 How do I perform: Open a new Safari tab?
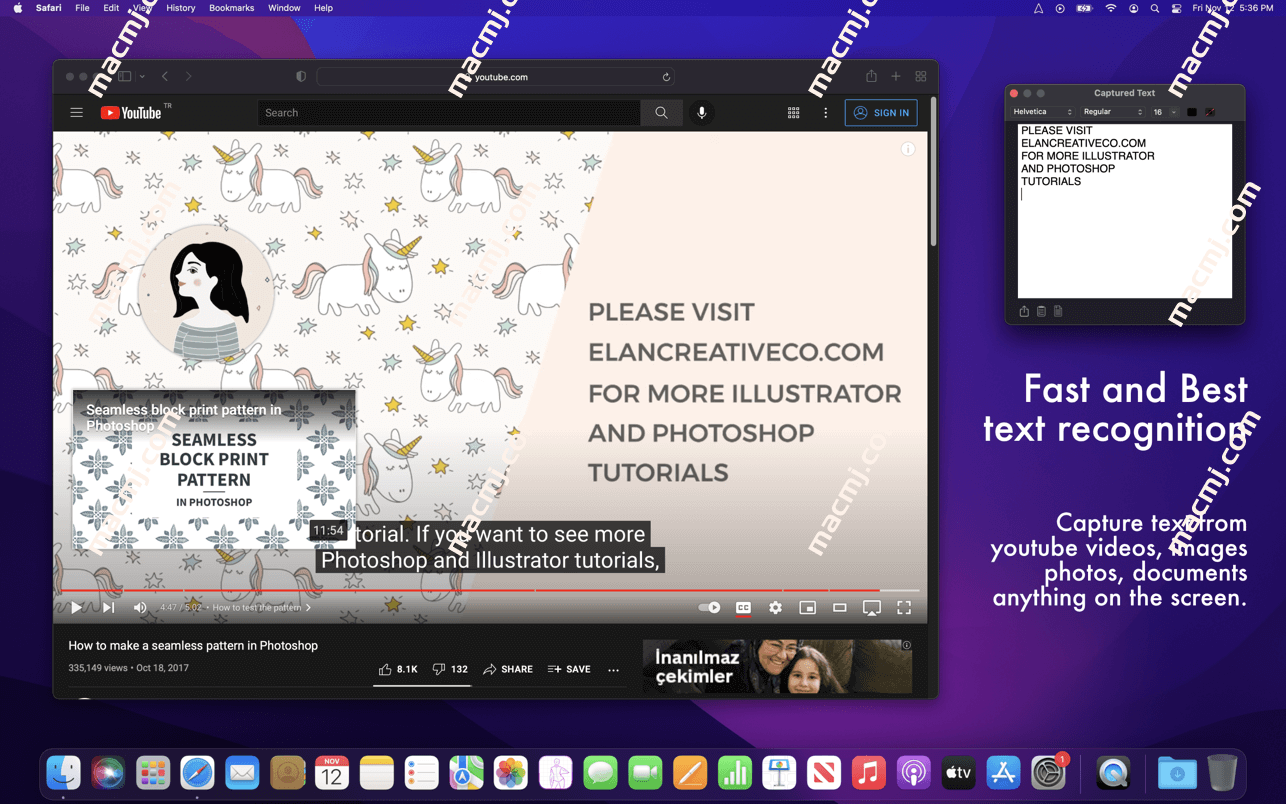pyautogui.click(x=896, y=76)
